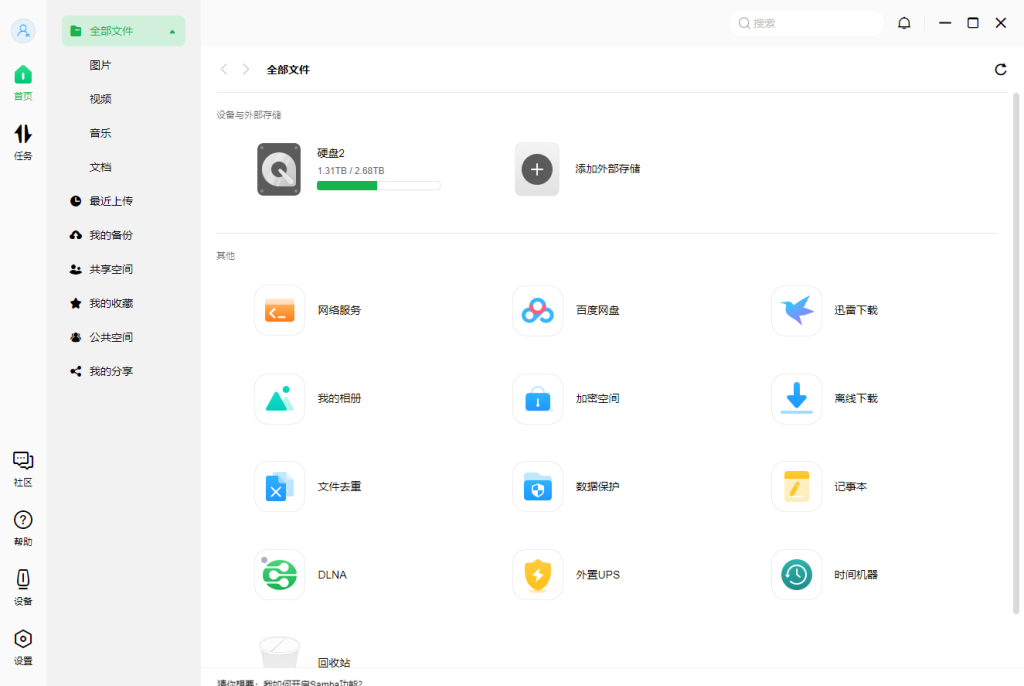Open 网络服务 network service icon

tap(280, 310)
